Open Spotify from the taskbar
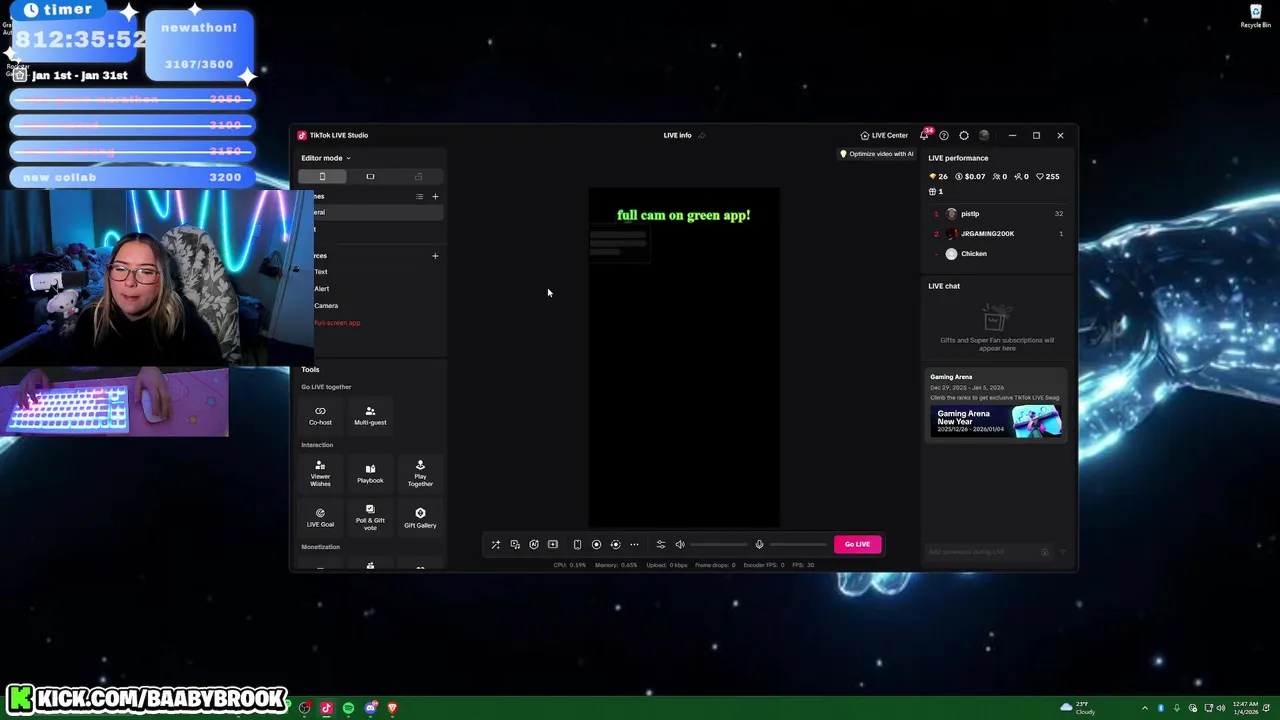Screen dimensions: 1280x720 tap(348, 708)
